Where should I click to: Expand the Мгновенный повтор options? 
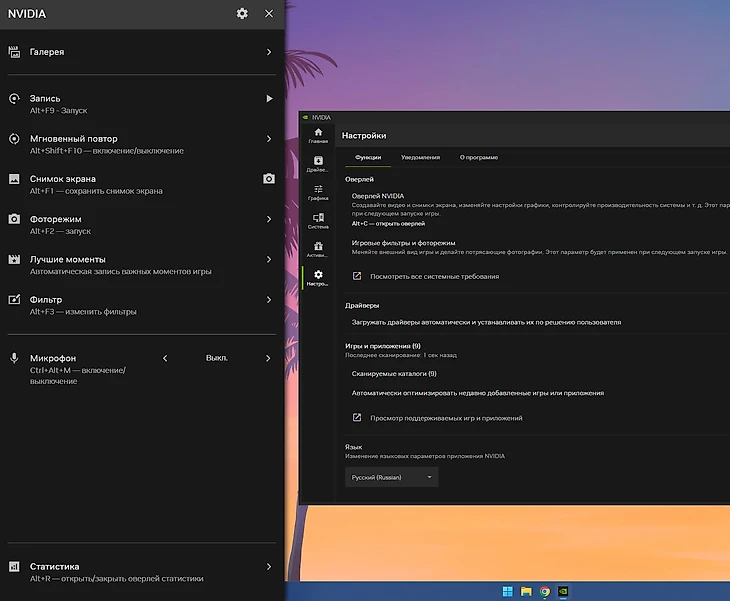[x=269, y=139]
